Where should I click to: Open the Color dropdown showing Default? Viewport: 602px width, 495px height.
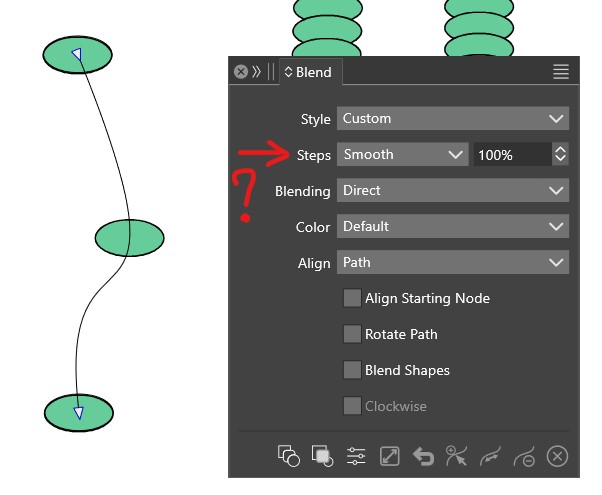tap(453, 226)
